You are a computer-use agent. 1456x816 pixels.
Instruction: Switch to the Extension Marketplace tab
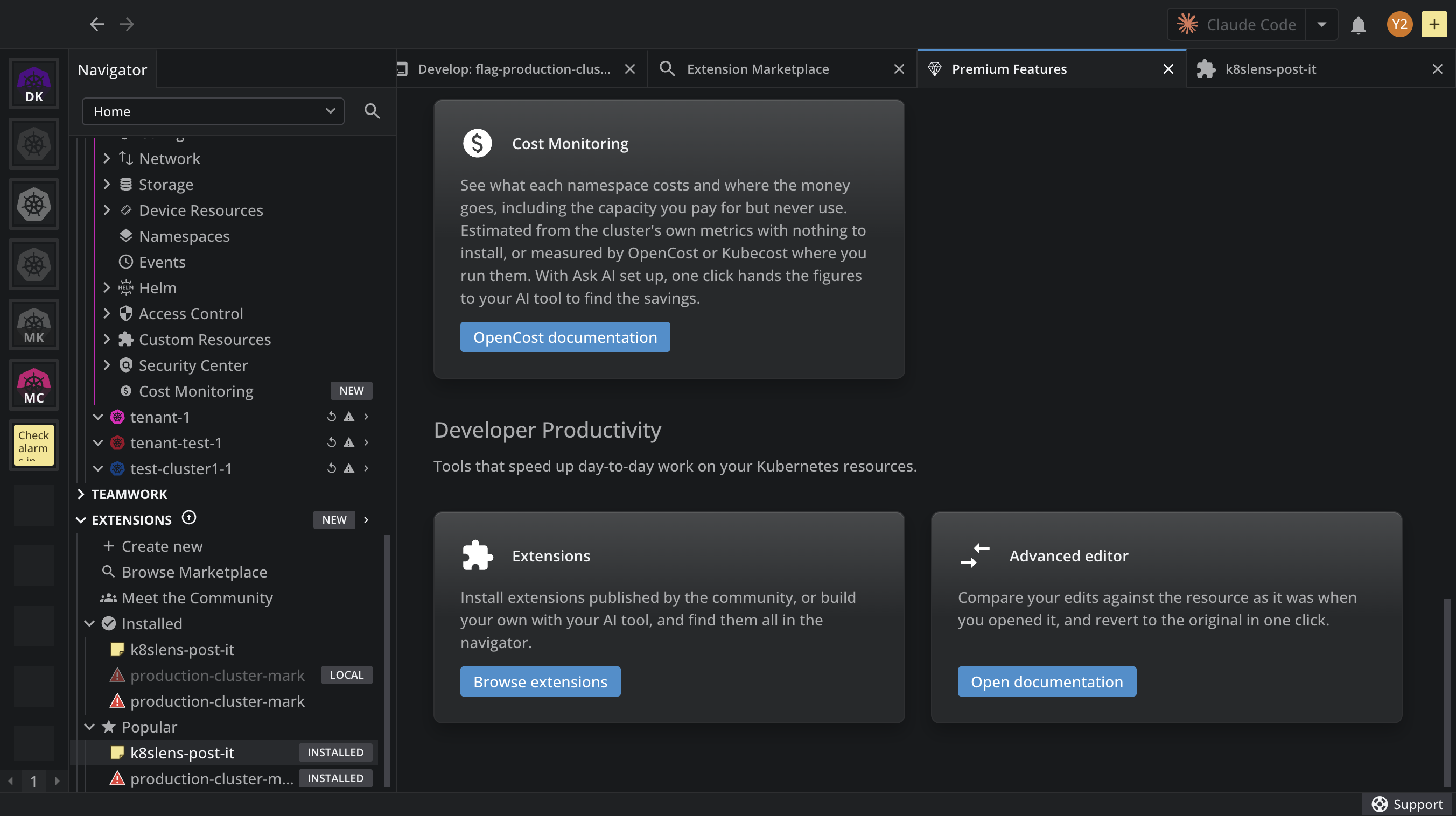coord(758,69)
